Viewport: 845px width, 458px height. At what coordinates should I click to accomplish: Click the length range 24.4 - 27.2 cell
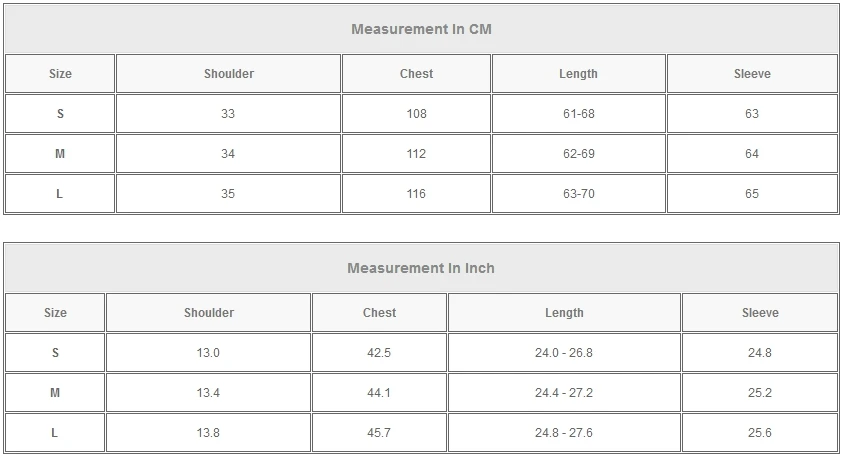pyautogui.click(x=564, y=393)
